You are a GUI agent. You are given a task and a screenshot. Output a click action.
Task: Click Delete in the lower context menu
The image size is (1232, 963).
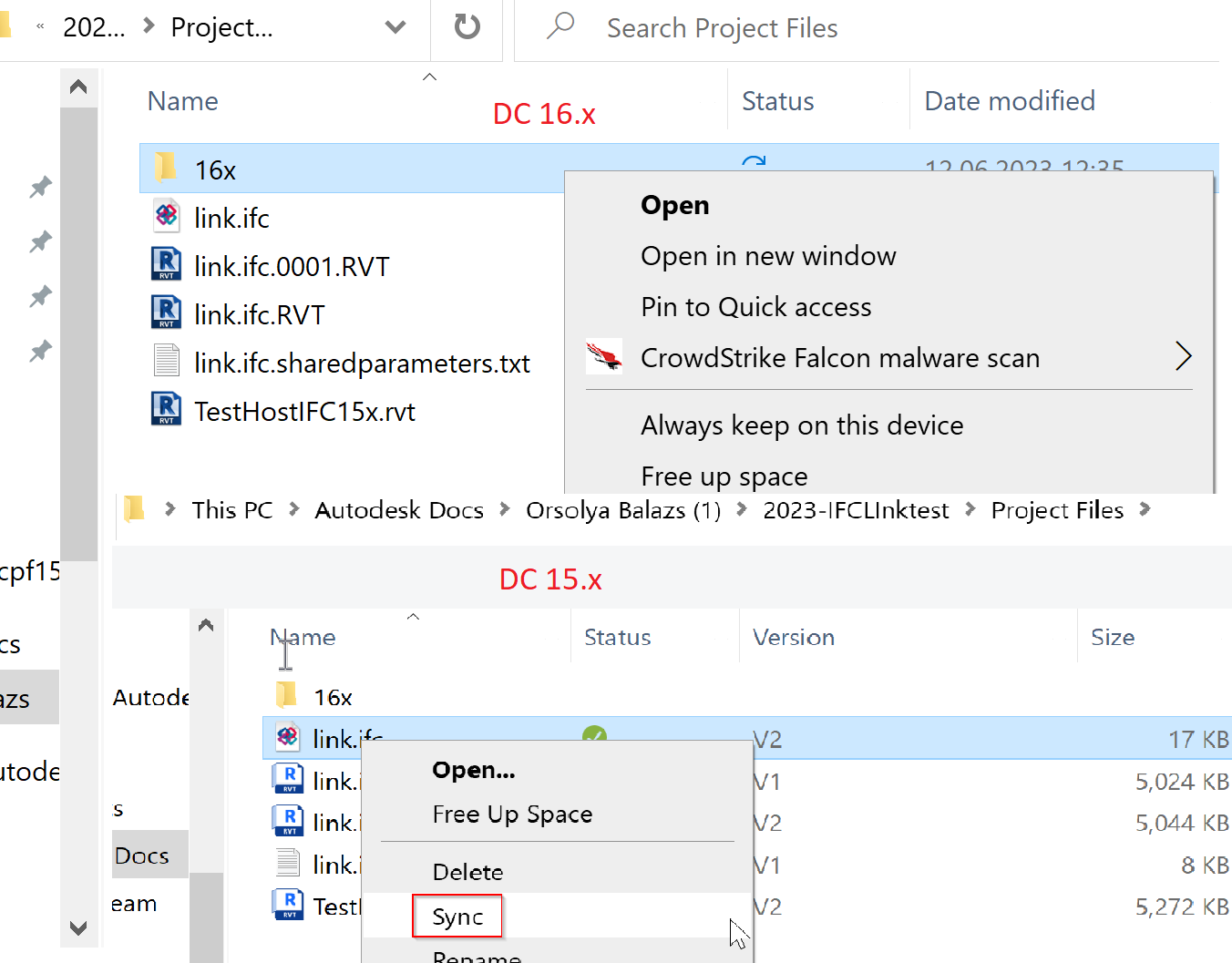click(x=467, y=872)
